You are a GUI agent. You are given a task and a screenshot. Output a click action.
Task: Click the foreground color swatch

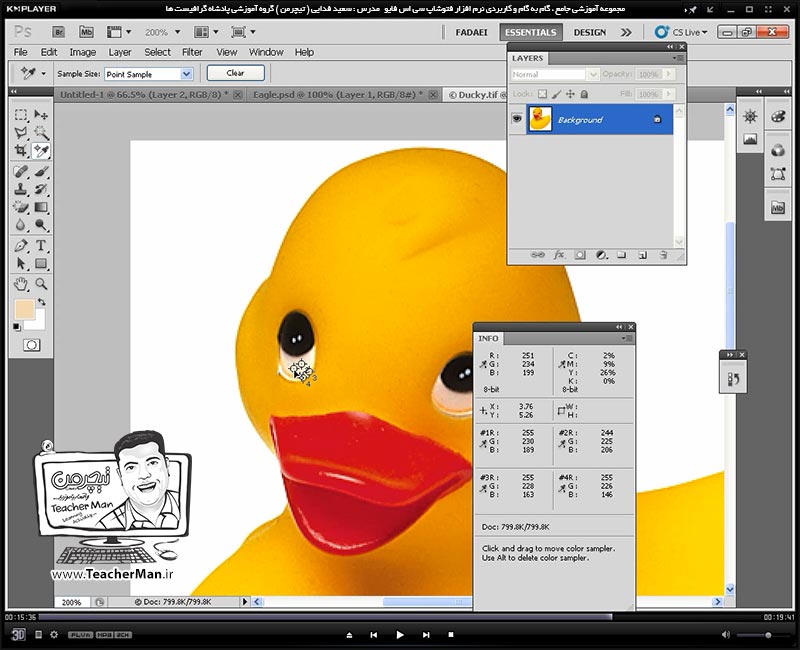pyautogui.click(x=23, y=310)
